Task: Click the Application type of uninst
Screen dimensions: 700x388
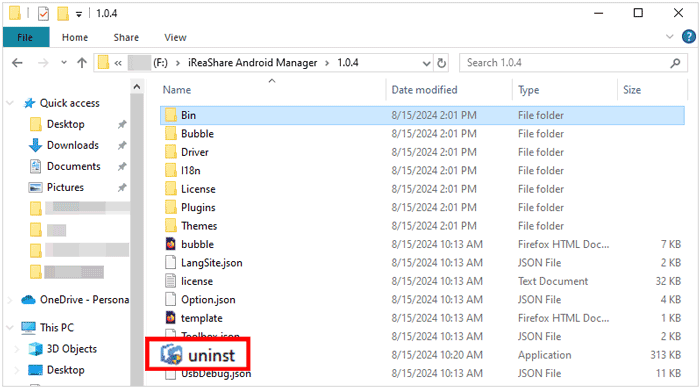Action: pyautogui.click(x=544, y=355)
